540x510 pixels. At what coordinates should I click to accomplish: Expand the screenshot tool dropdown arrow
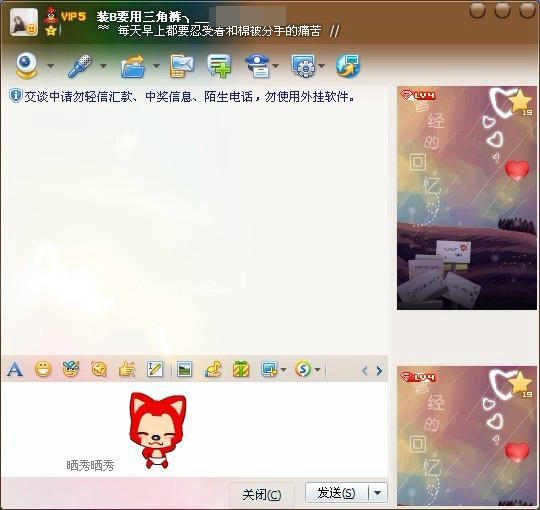[283, 370]
